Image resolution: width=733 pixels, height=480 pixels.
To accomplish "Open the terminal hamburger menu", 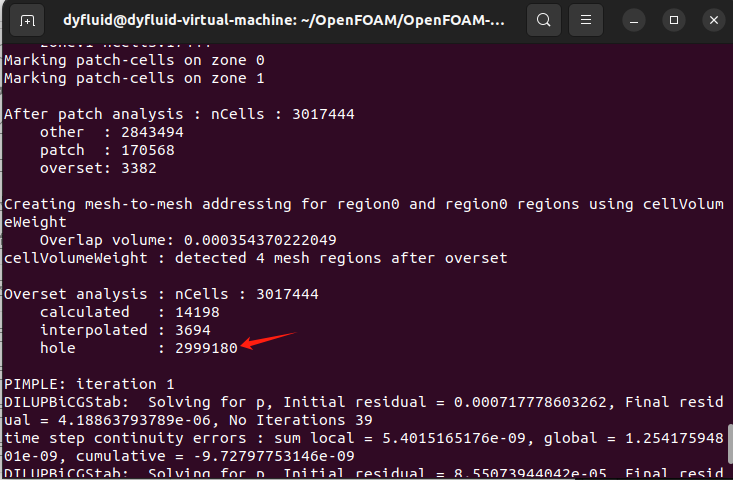I will pos(586,20).
